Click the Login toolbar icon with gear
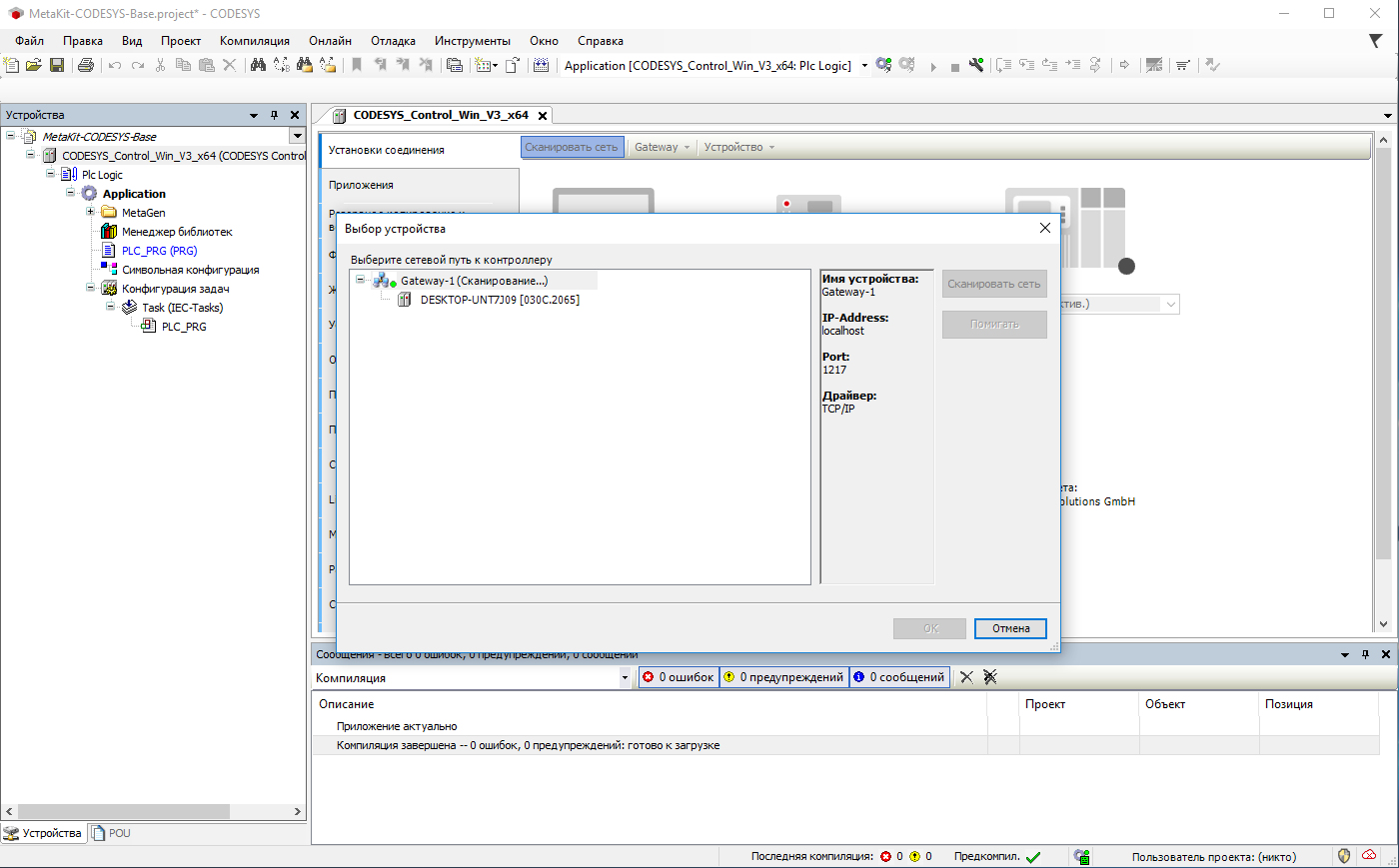This screenshot has width=1399, height=868. [883, 65]
